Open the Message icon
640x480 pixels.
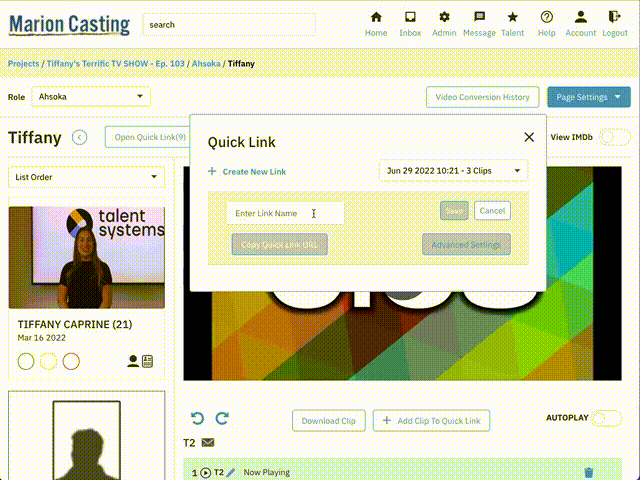pyautogui.click(x=479, y=18)
